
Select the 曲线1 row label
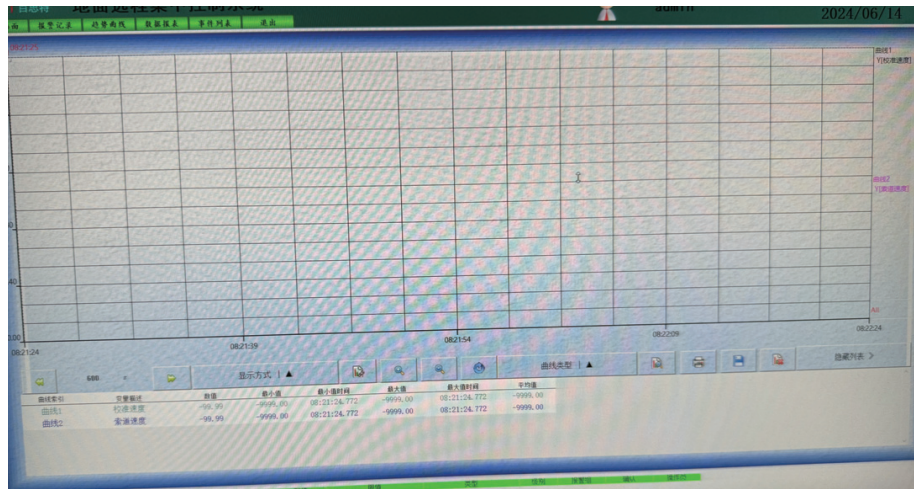tap(51, 412)
